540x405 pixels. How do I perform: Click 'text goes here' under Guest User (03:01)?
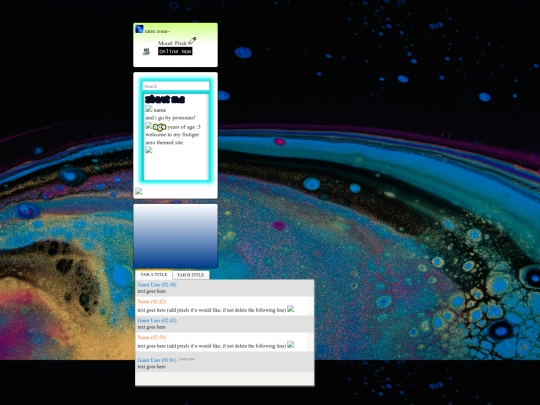click(x=152, y=367)
